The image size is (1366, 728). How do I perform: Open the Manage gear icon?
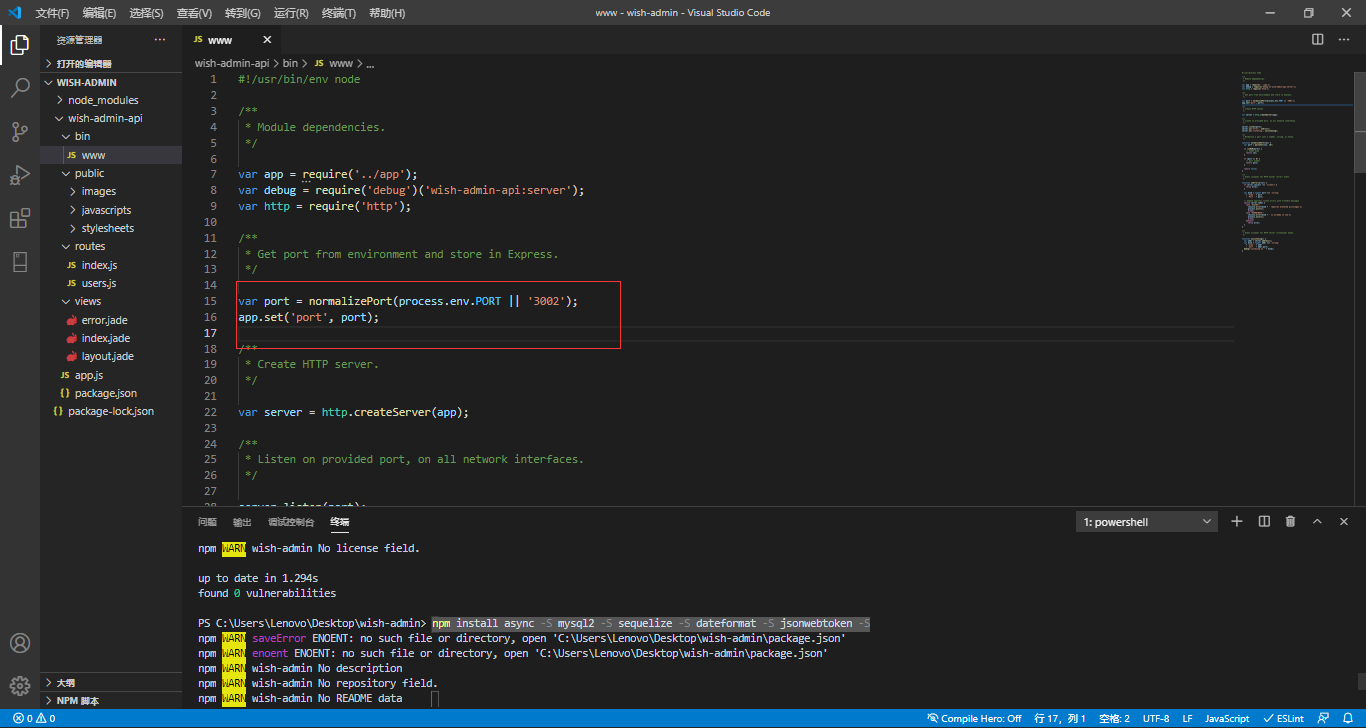19,686
